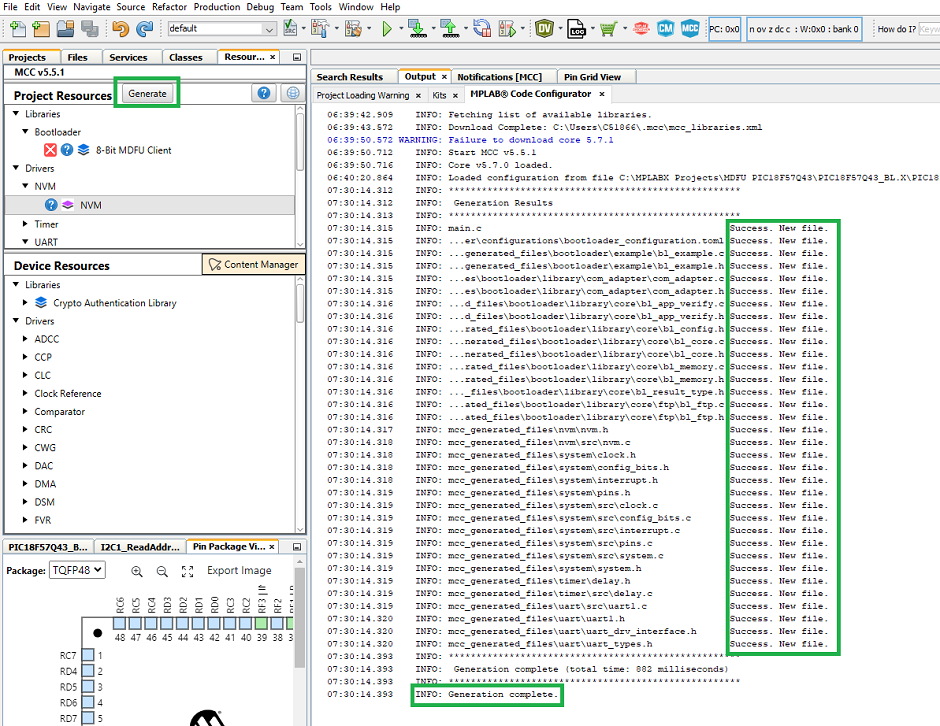Screen dimensions: 940x726
Task: Collapse the Bootloader node in Project Resources
Action: tap(27, 132)
